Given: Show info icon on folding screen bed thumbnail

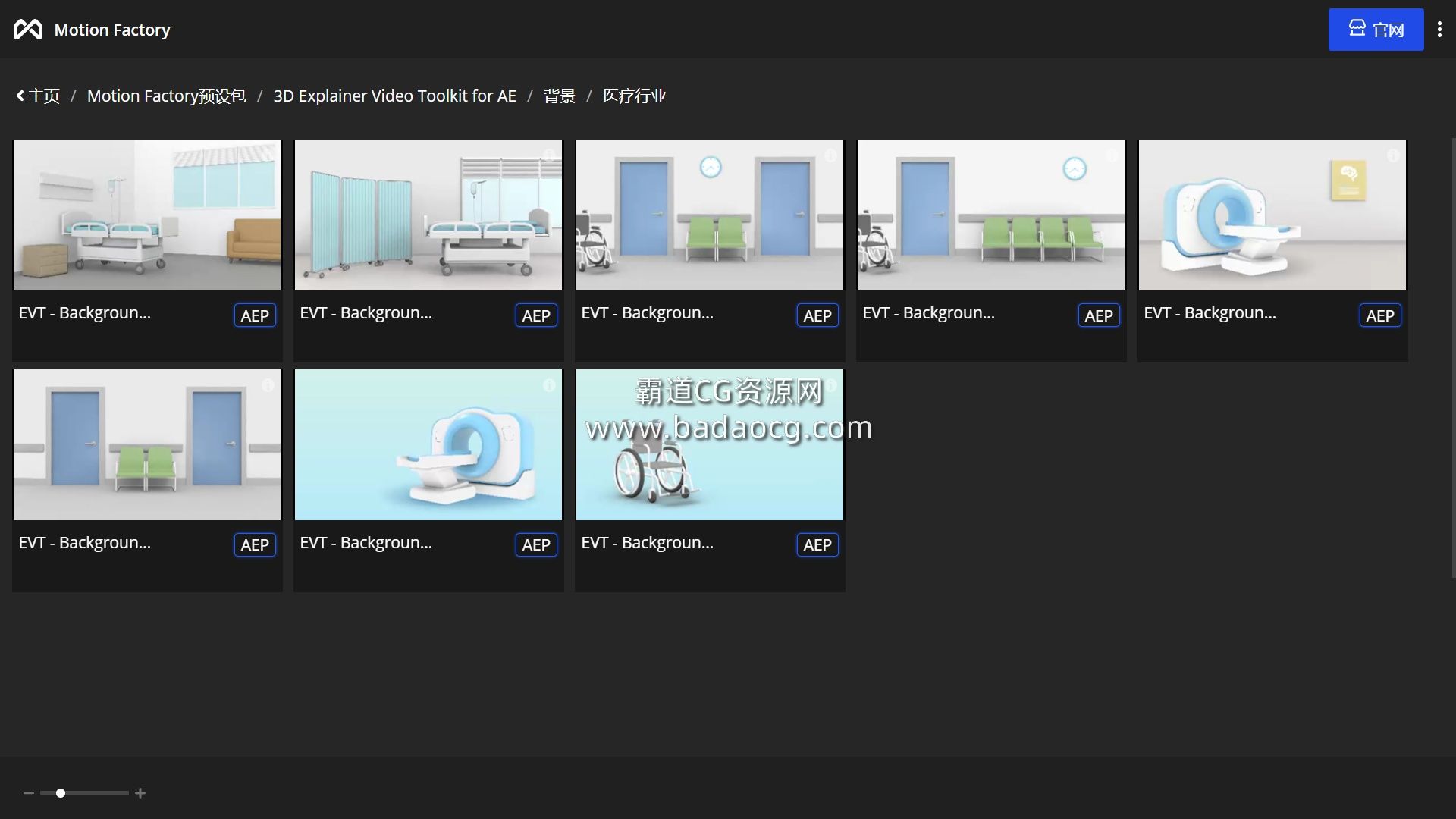Looking at the screenshot, I should 549,155.
